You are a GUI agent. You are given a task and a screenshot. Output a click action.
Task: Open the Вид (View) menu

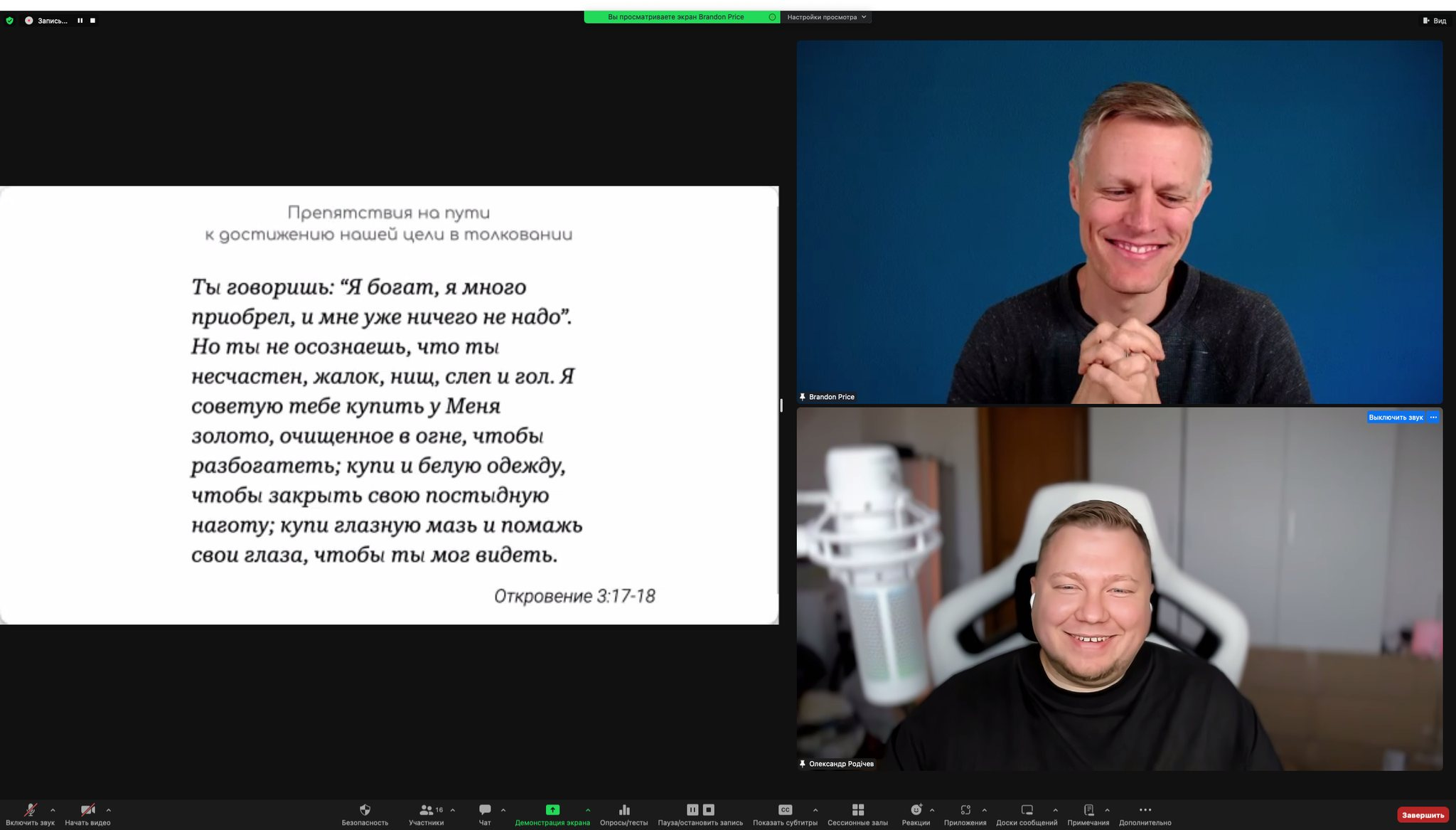coord(1435,21)
